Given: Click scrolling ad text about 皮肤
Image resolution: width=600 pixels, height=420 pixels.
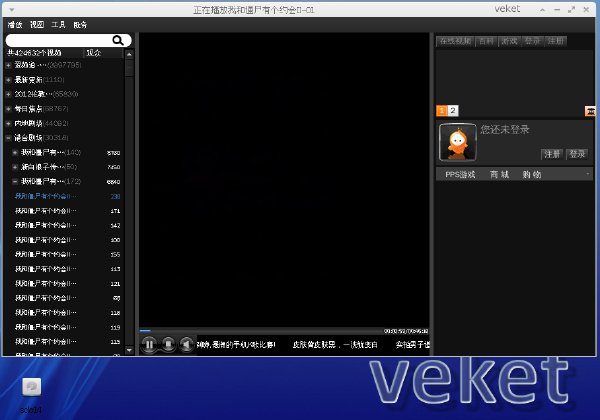Looking at the screenshot, I should 335,345.
